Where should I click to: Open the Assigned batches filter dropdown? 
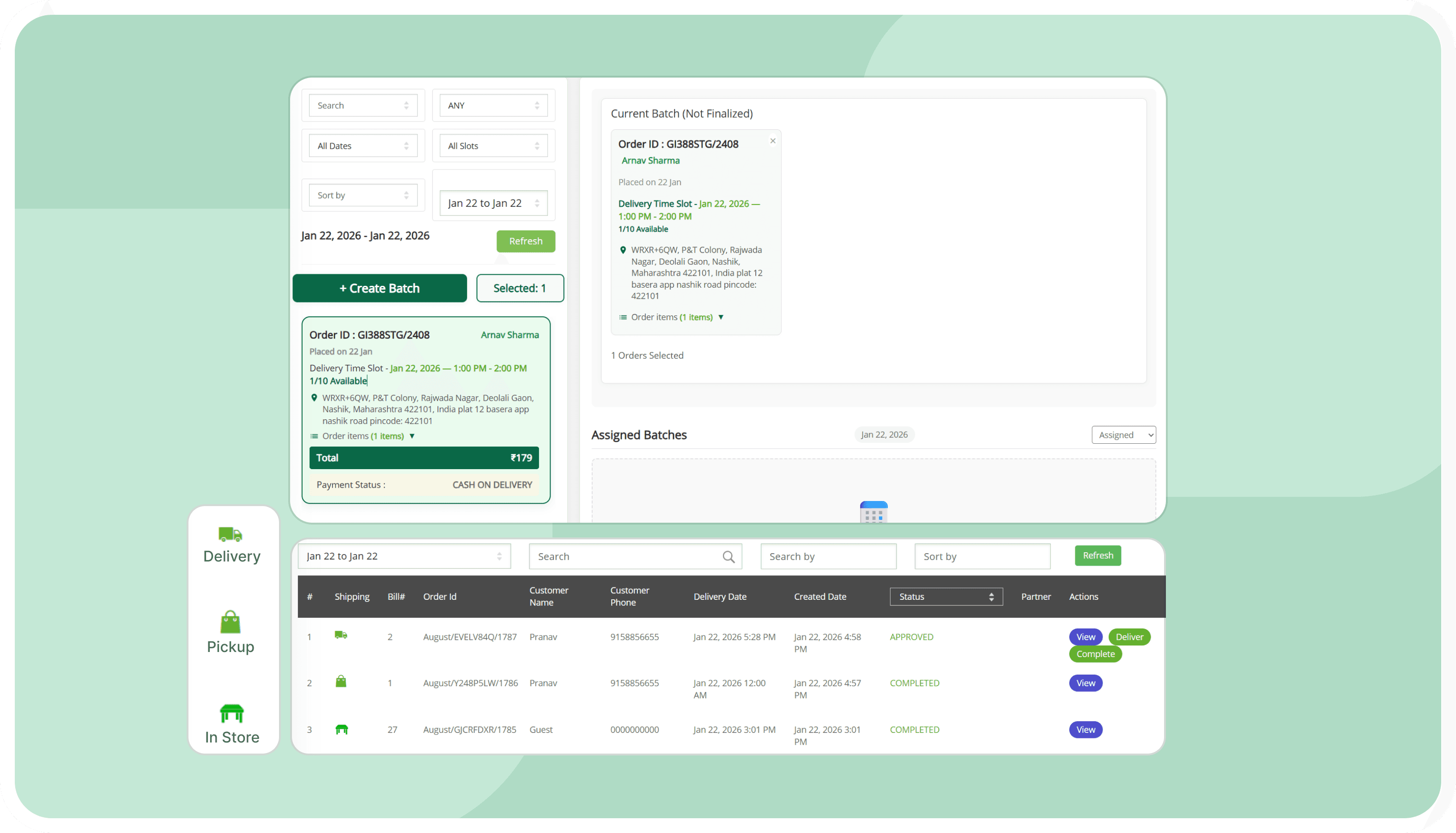point(1123,435)
